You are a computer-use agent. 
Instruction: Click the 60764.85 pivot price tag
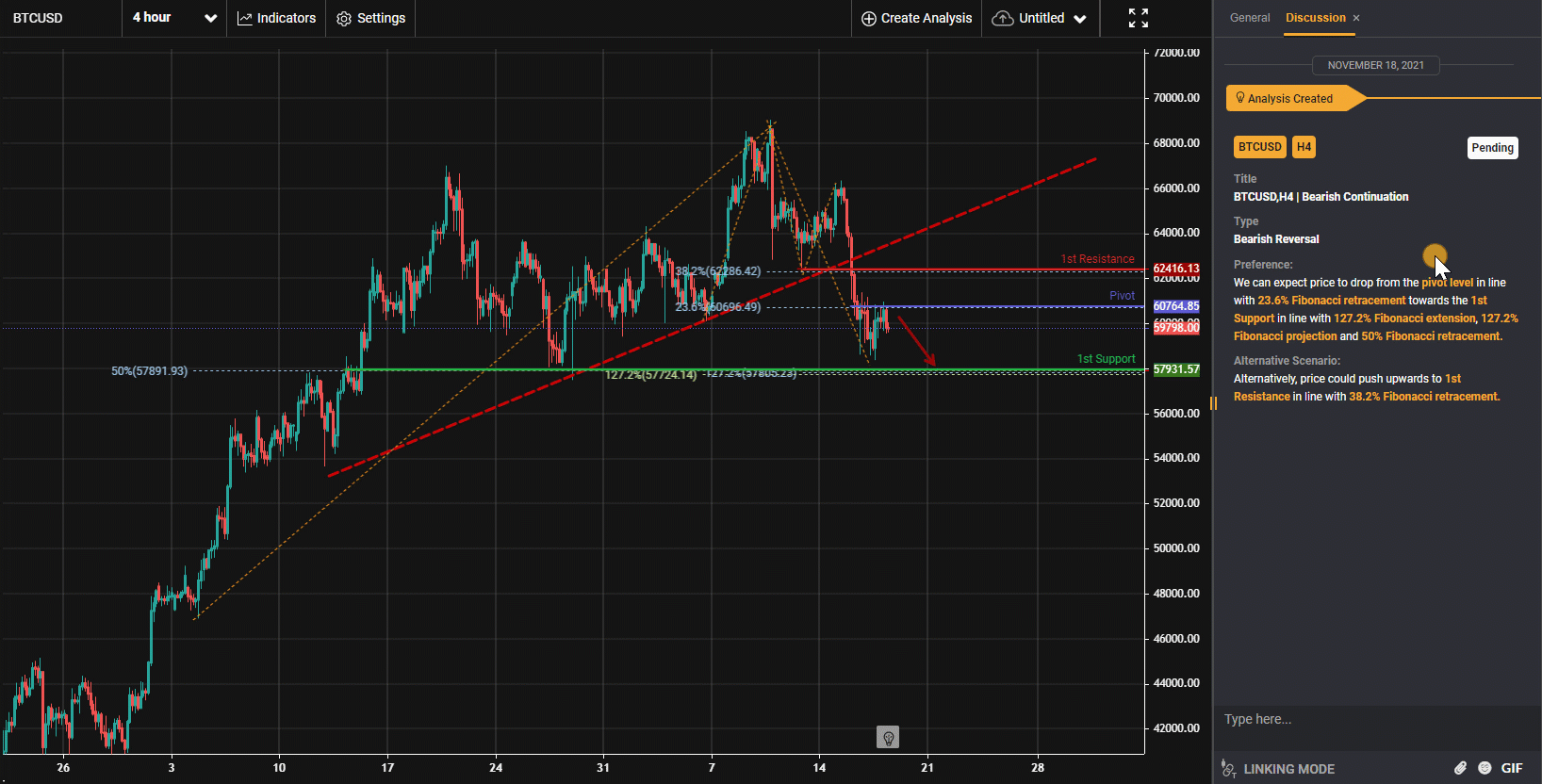tap(1176, 306)
